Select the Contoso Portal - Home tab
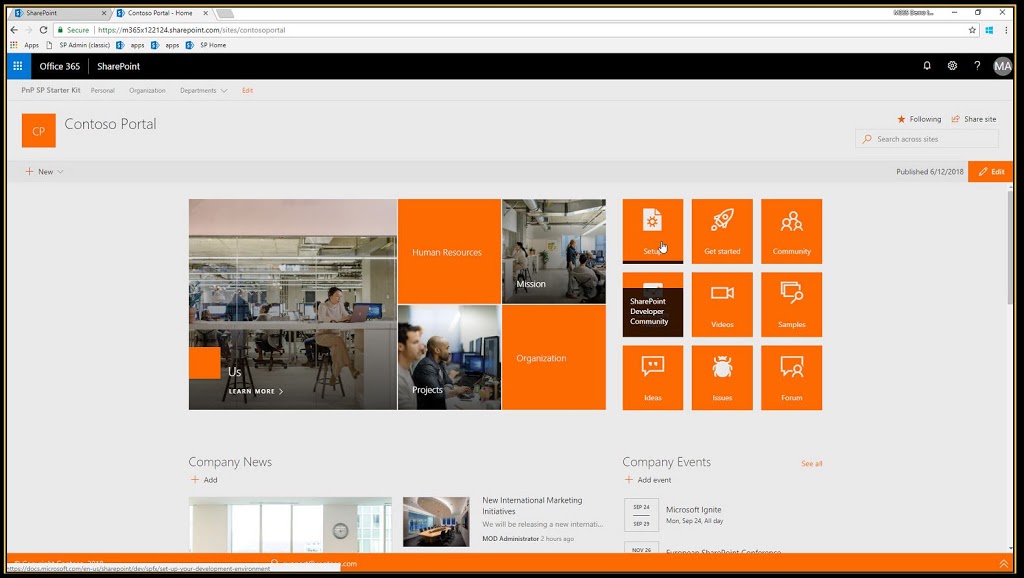This screenshot has height=578, width=1024. pos(162,13)
